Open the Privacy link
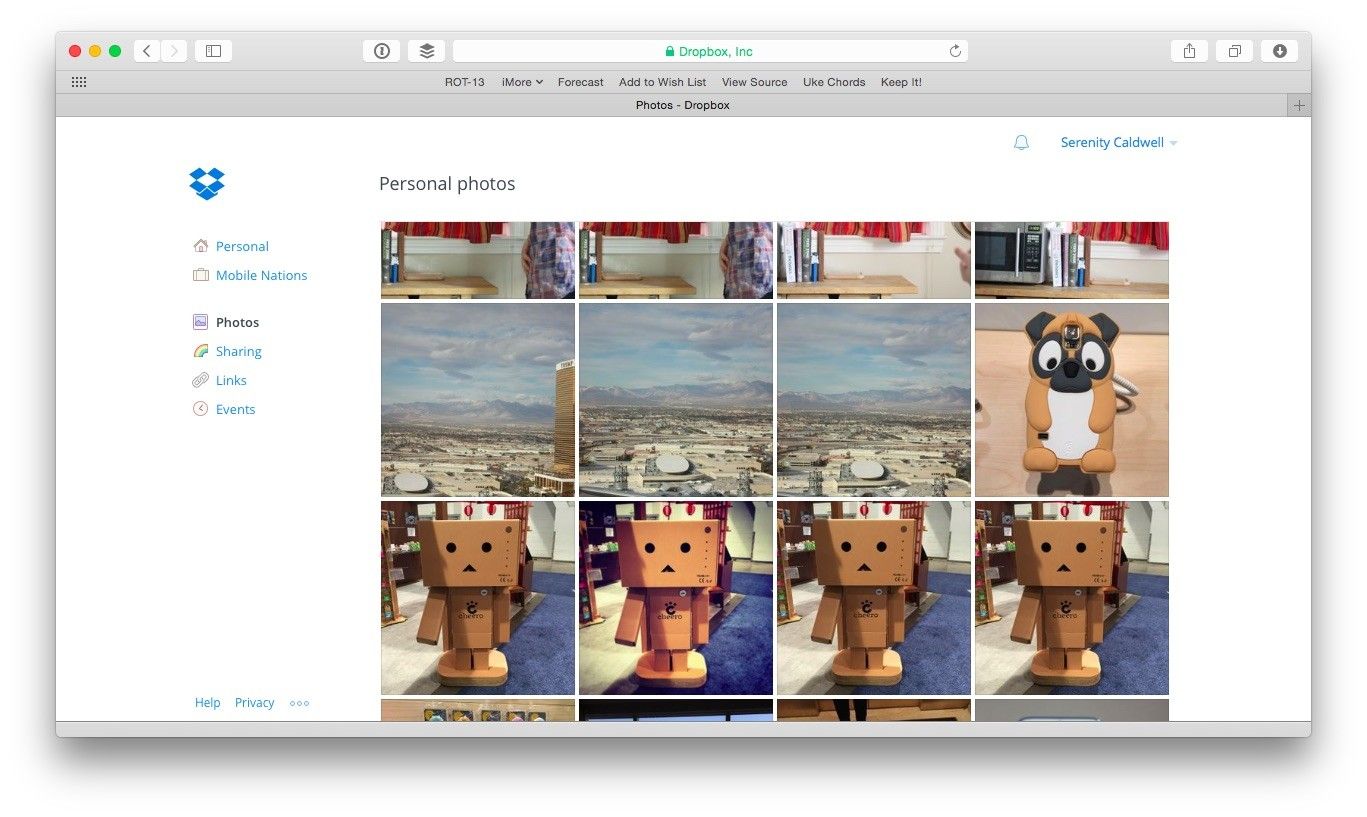1367x817 pixels. (x=254, y=703)
